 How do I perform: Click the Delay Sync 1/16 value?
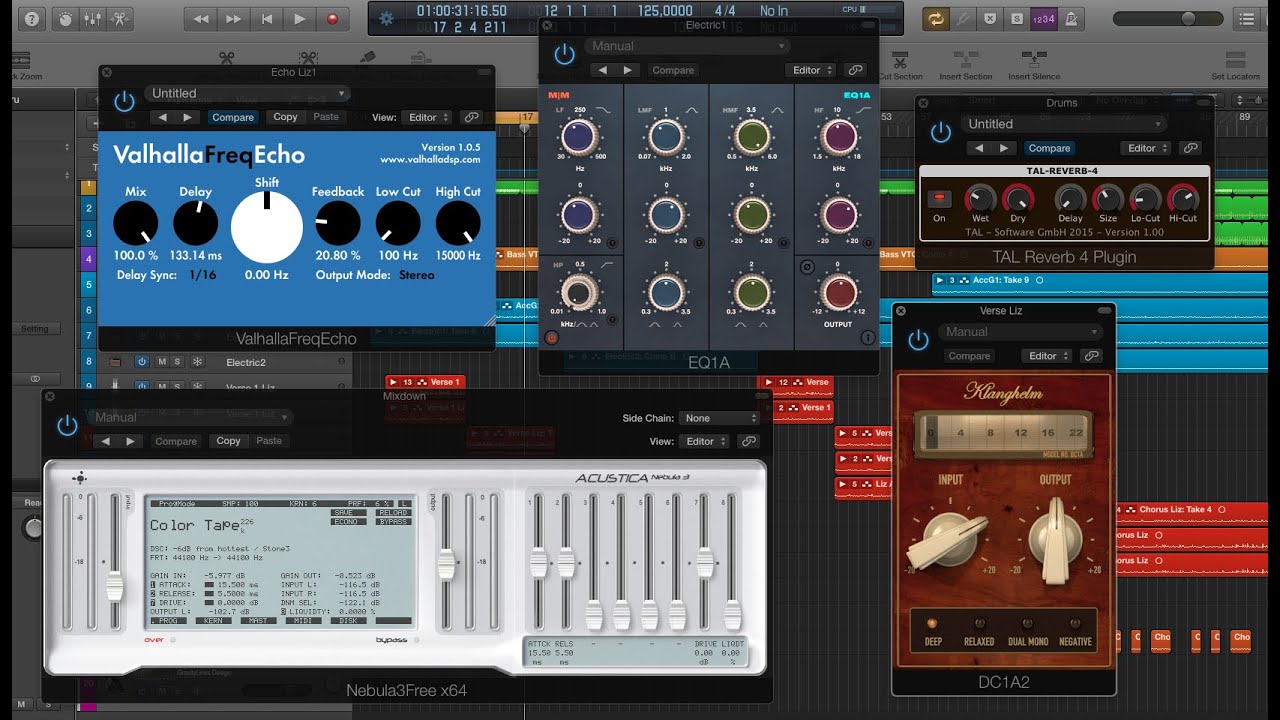tap(202, 275)
